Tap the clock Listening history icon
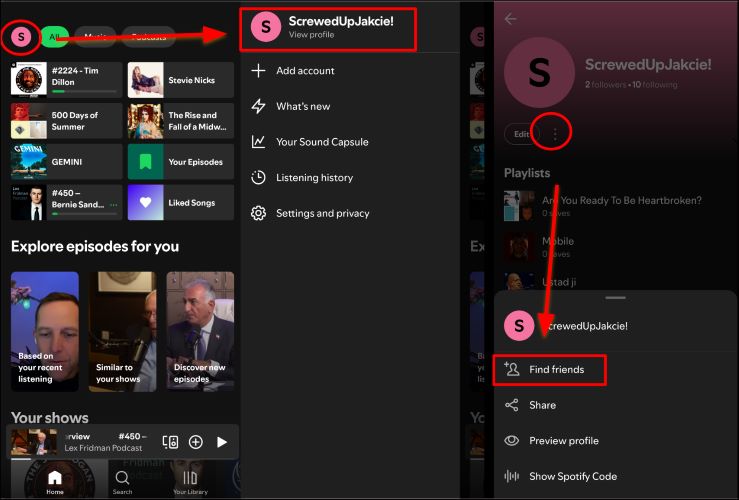The width and height of the screenshot is (739, 500). tap(258, 177)
